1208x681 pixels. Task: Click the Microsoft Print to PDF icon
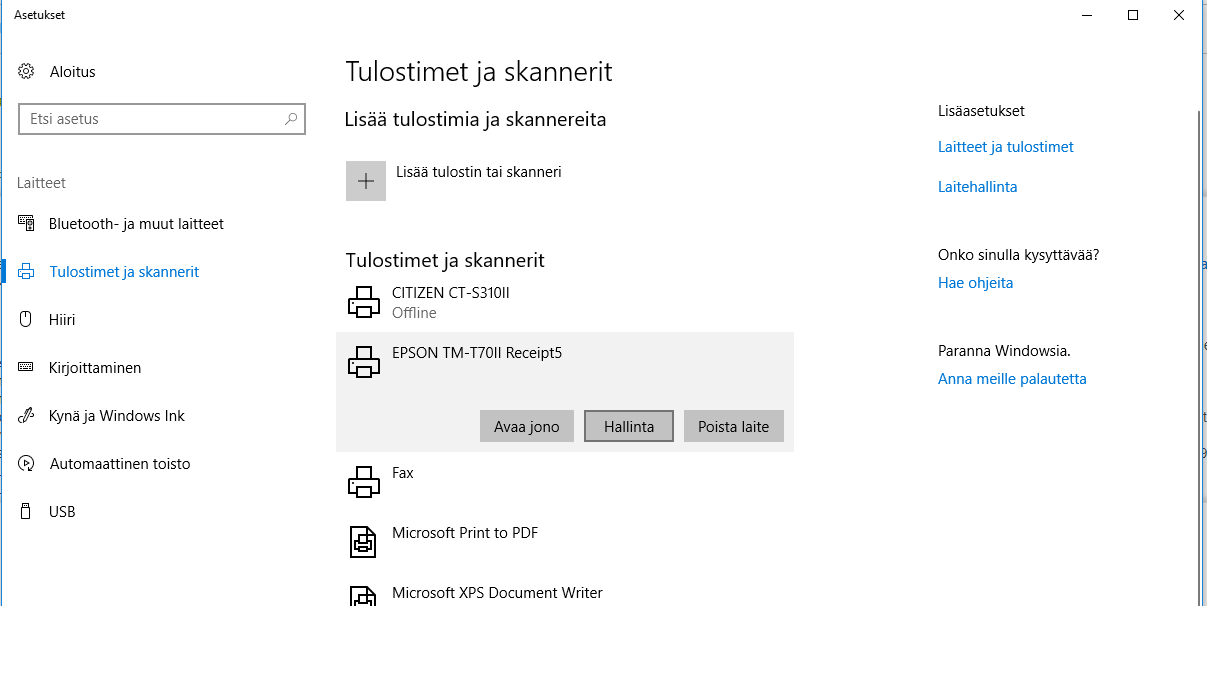(x=363, y=542)
